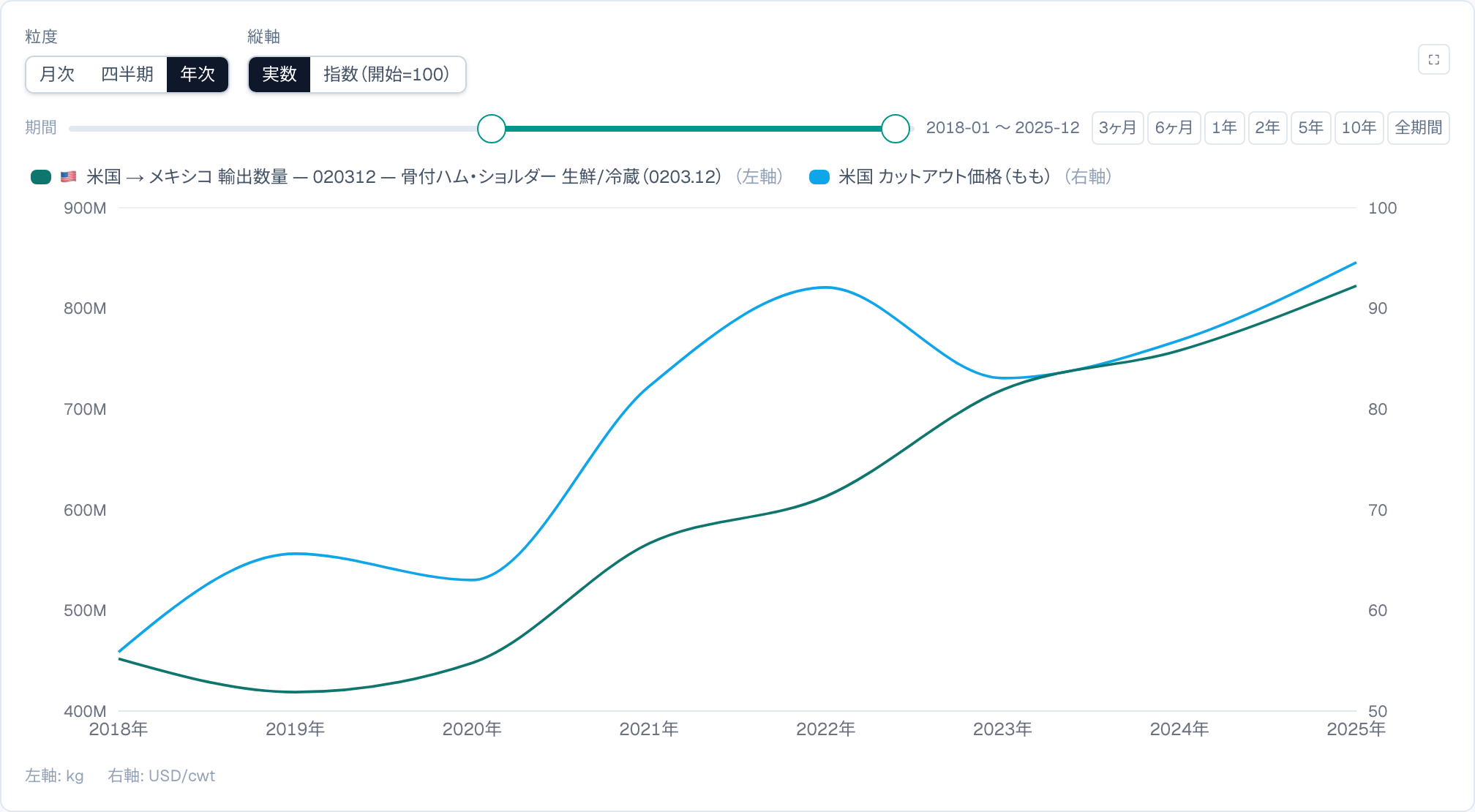Click the 700M left axis label
Screen dimensions: 1475x812
pyautogui.click(x=85, y=410)
